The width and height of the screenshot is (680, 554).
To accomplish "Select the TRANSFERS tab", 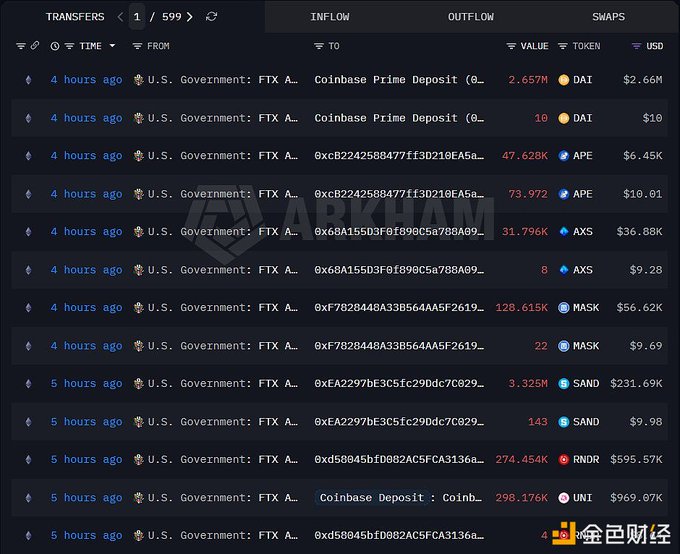I will point(75,17).
